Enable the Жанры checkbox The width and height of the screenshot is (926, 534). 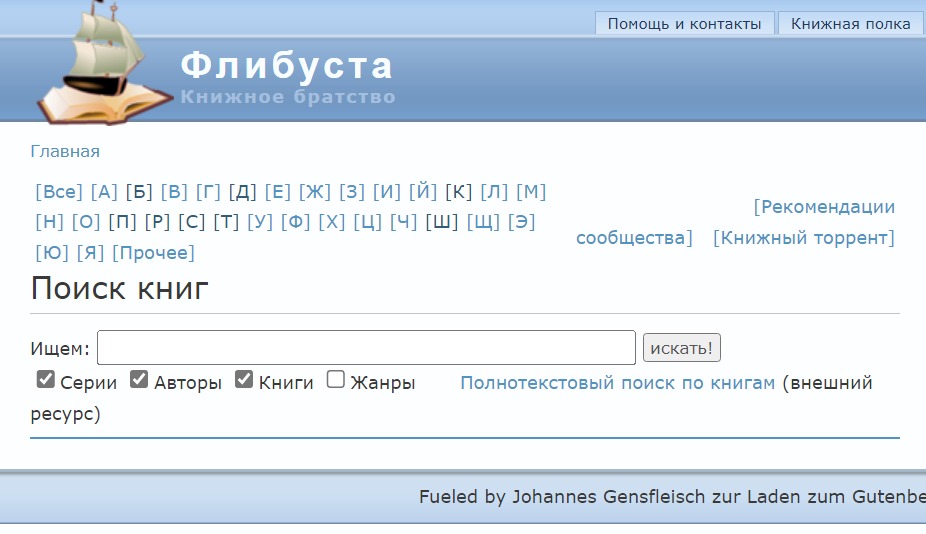(335, 379)
